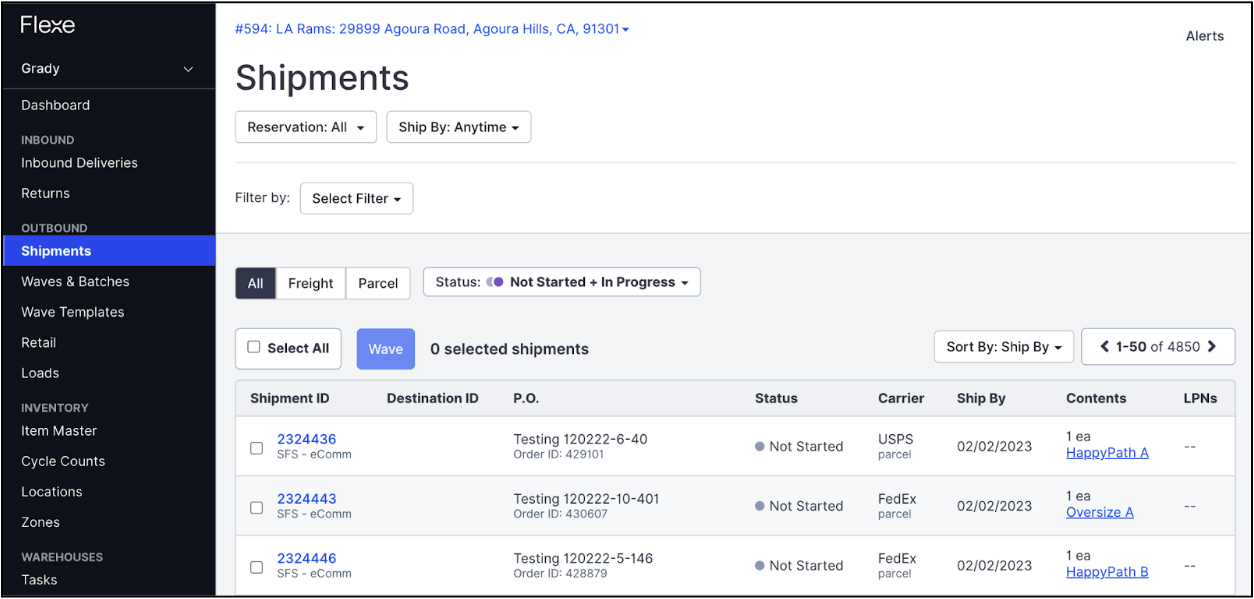1254x599 pixels.
Task: Open the warehouse address selector for #594 LA Rams
Action: pyautogui.click(x=432, y=29)
